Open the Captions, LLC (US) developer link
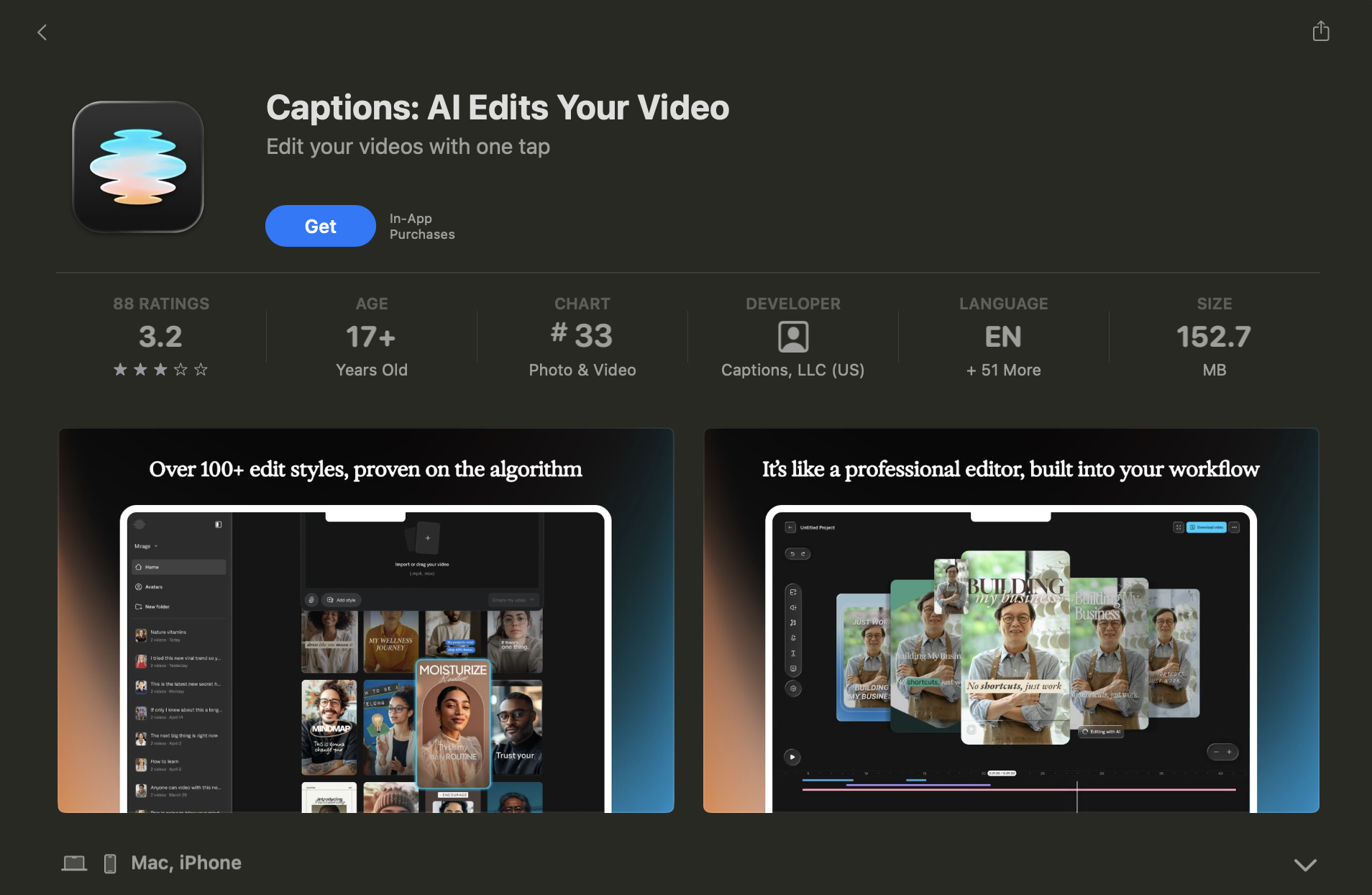The image size is (1372, 895). pyautogui.click(x=792, y=370)
